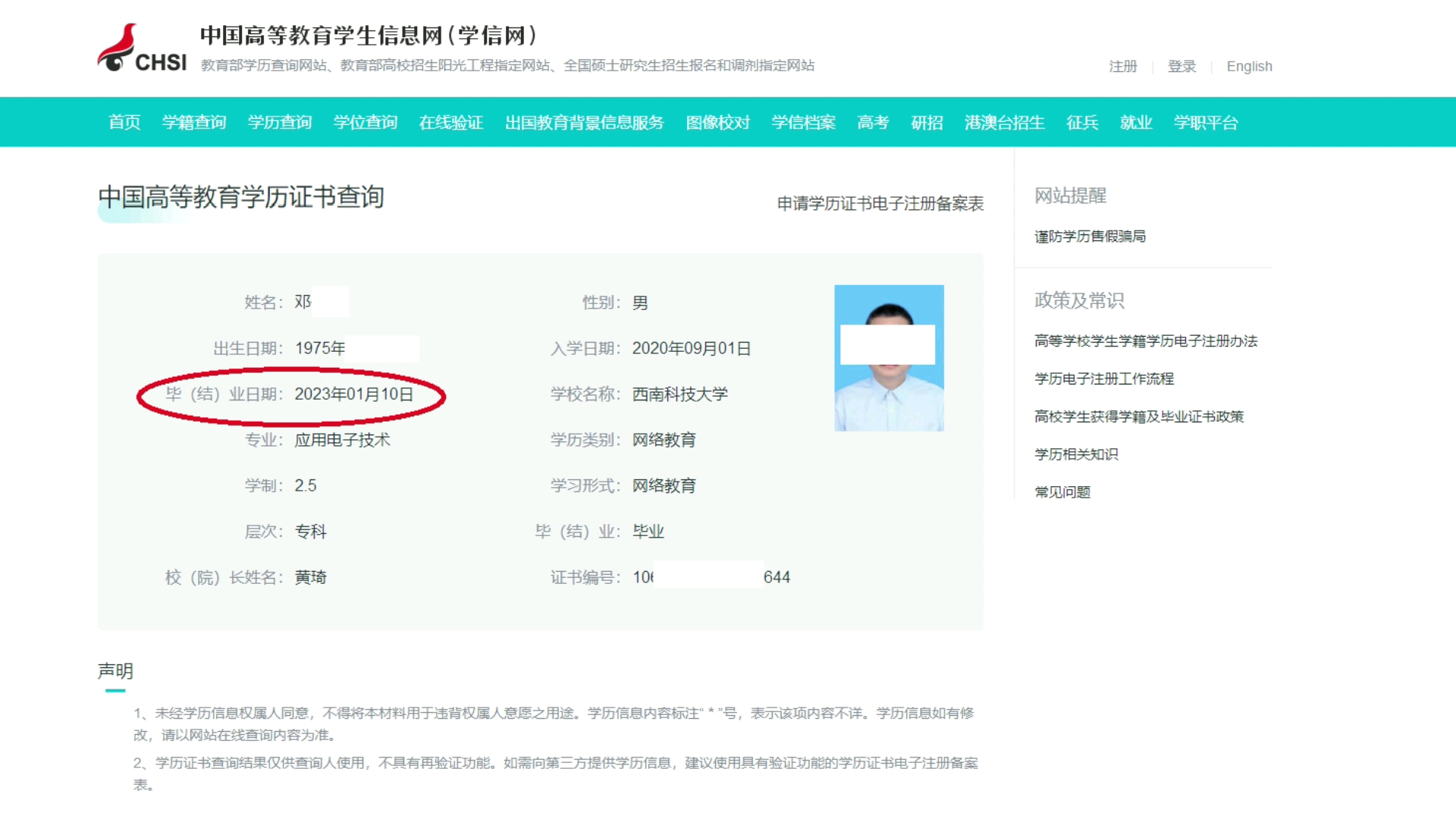Open 港澳台招生 navigation item
The image size is (1456, 819).
(1005, 122)
